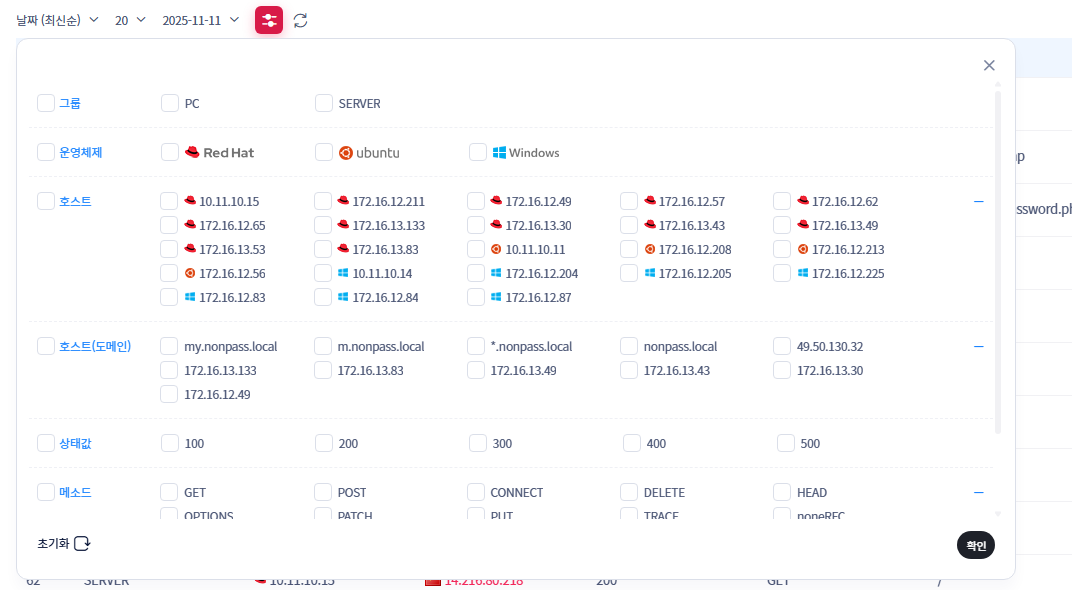Close the filter panel with the X icon
Image resolution: width=1072 pixels, height=590 pixels.
point(989,65)
